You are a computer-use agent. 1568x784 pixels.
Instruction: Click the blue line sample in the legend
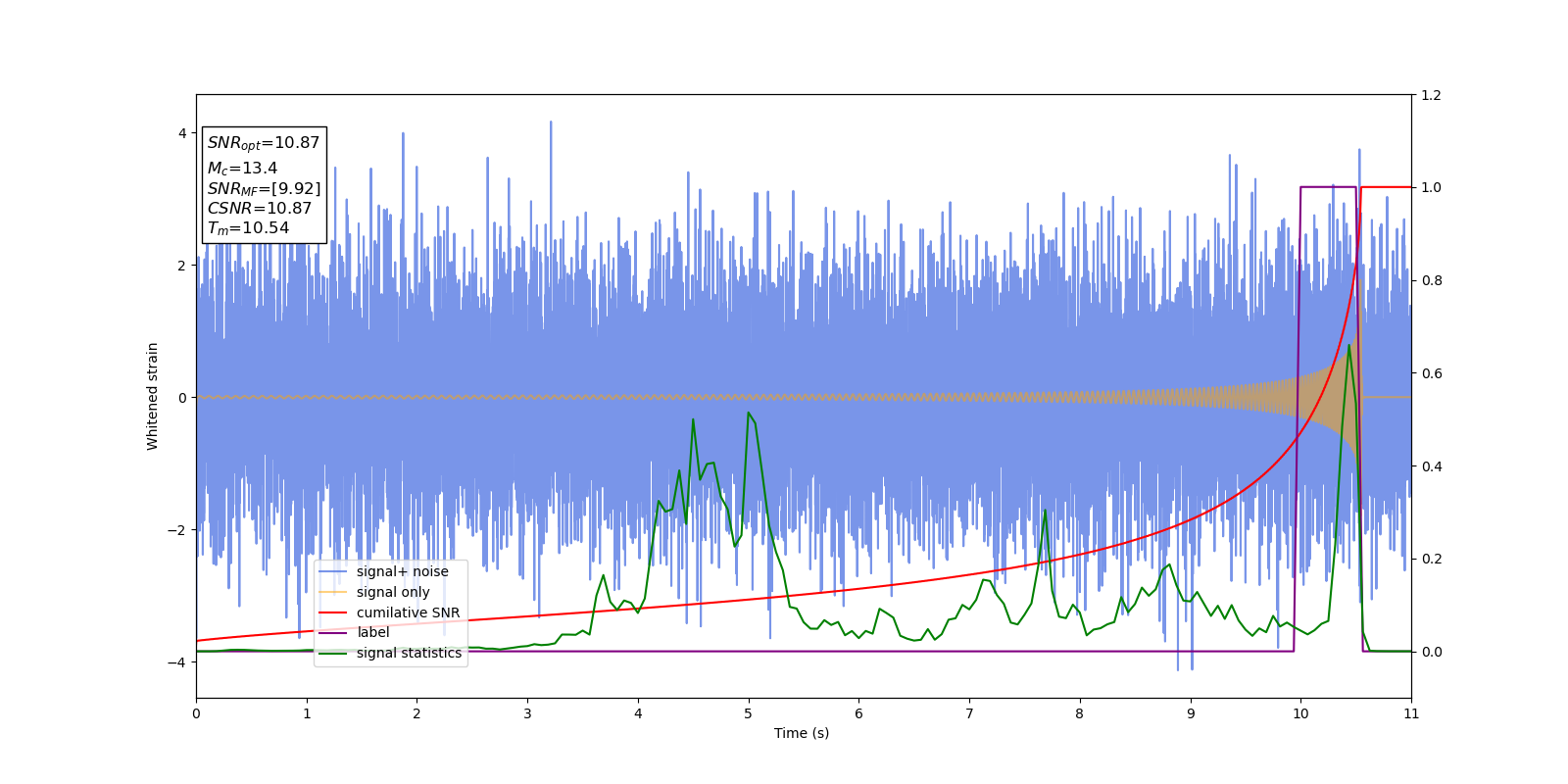[333, 571]
